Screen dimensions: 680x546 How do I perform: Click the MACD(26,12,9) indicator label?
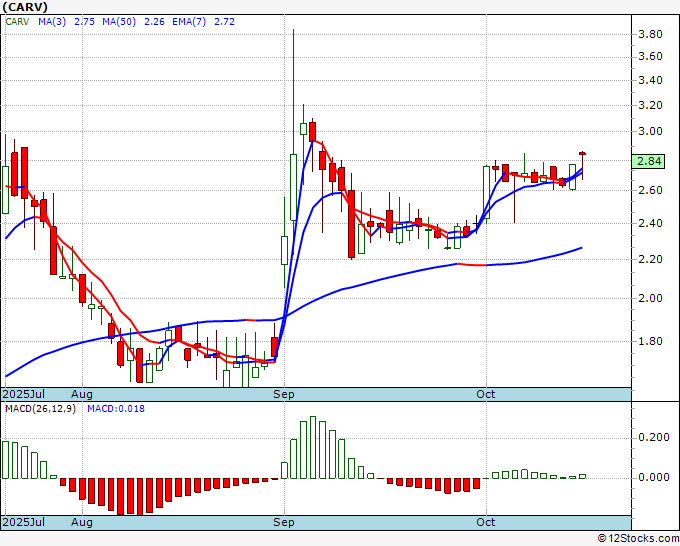(40, 409)
